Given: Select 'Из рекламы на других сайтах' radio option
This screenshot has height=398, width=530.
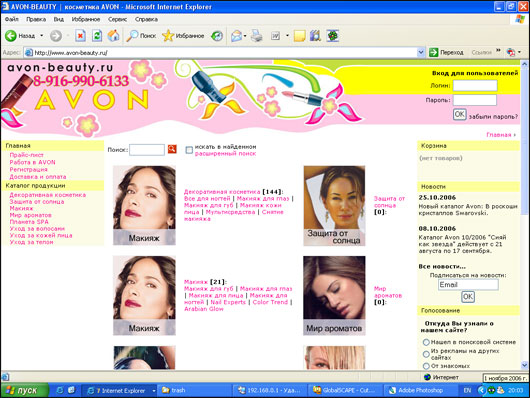Looking at the screenshot, I should click(x=426, y=354).
